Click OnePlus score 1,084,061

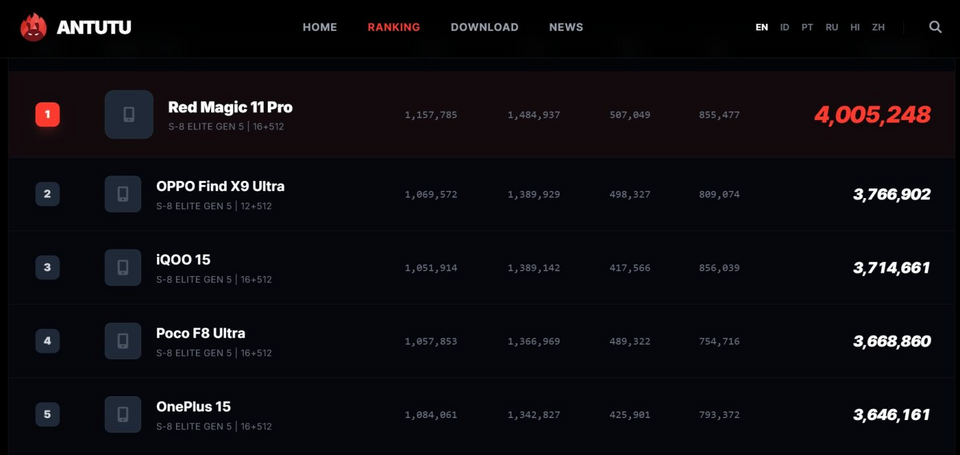[x=431, y=415]
